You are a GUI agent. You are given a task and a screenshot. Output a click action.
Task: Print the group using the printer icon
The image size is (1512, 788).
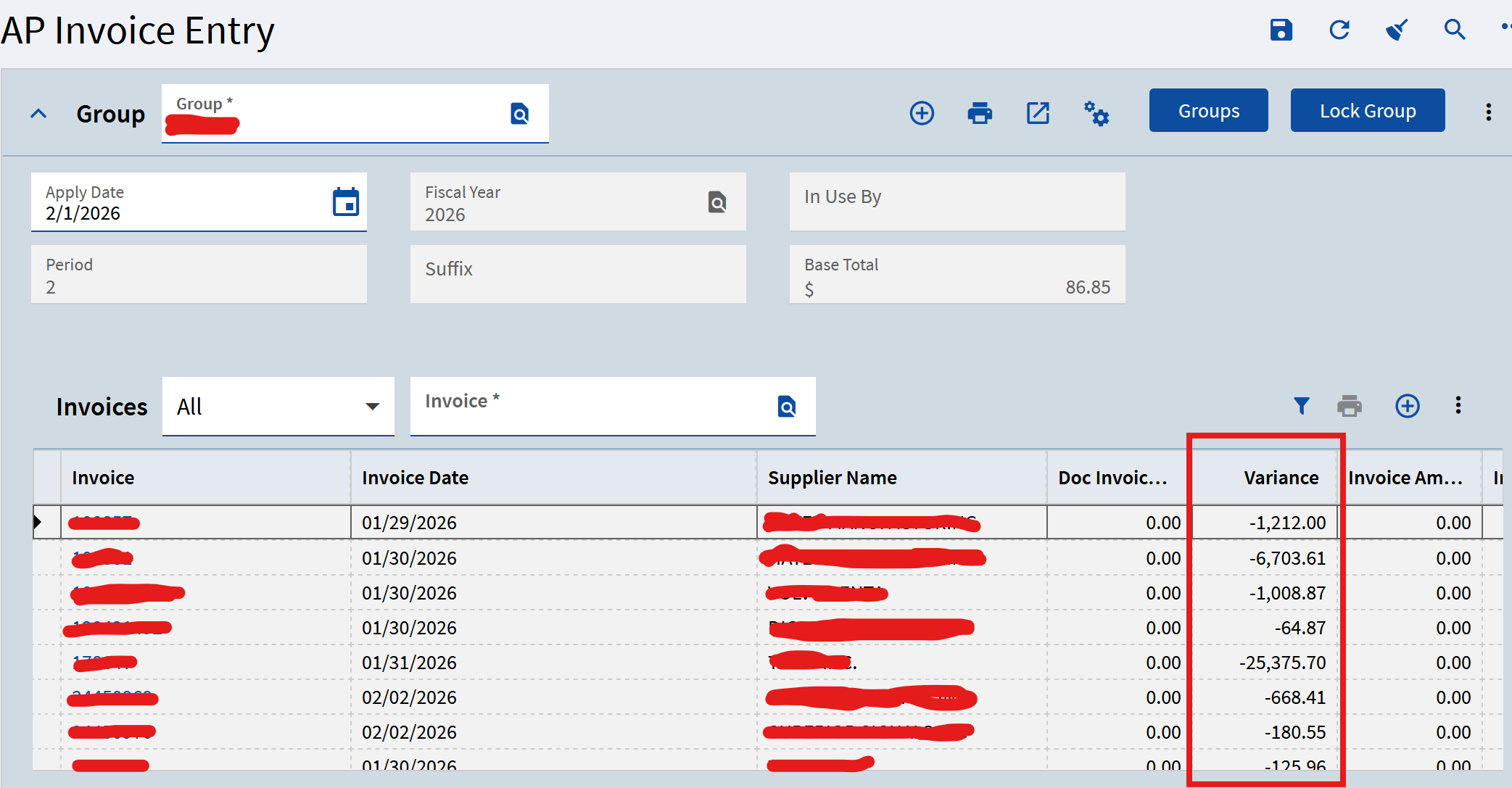pos(980,113)
